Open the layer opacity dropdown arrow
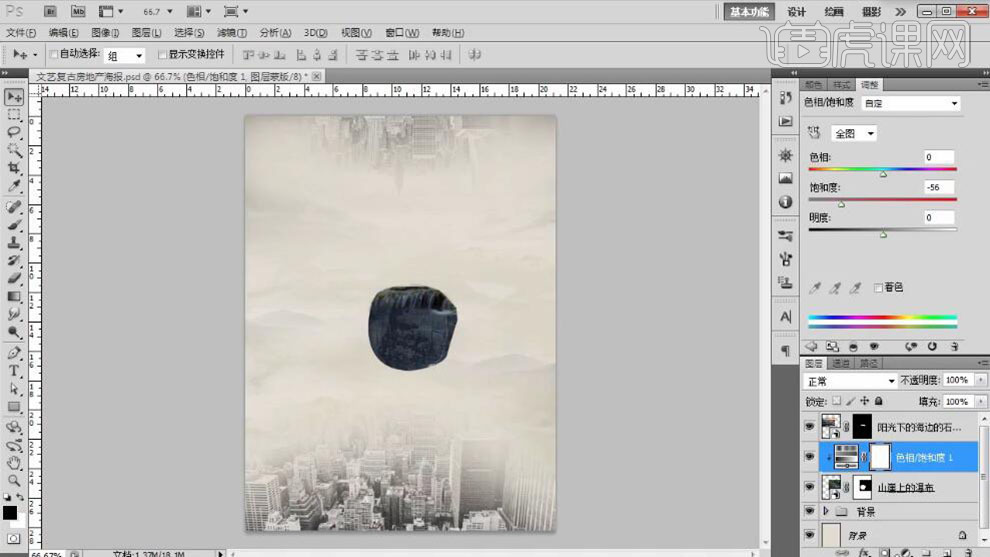Image resolution: width=990 pixels, height=557 pixels. tap(981, 380)
